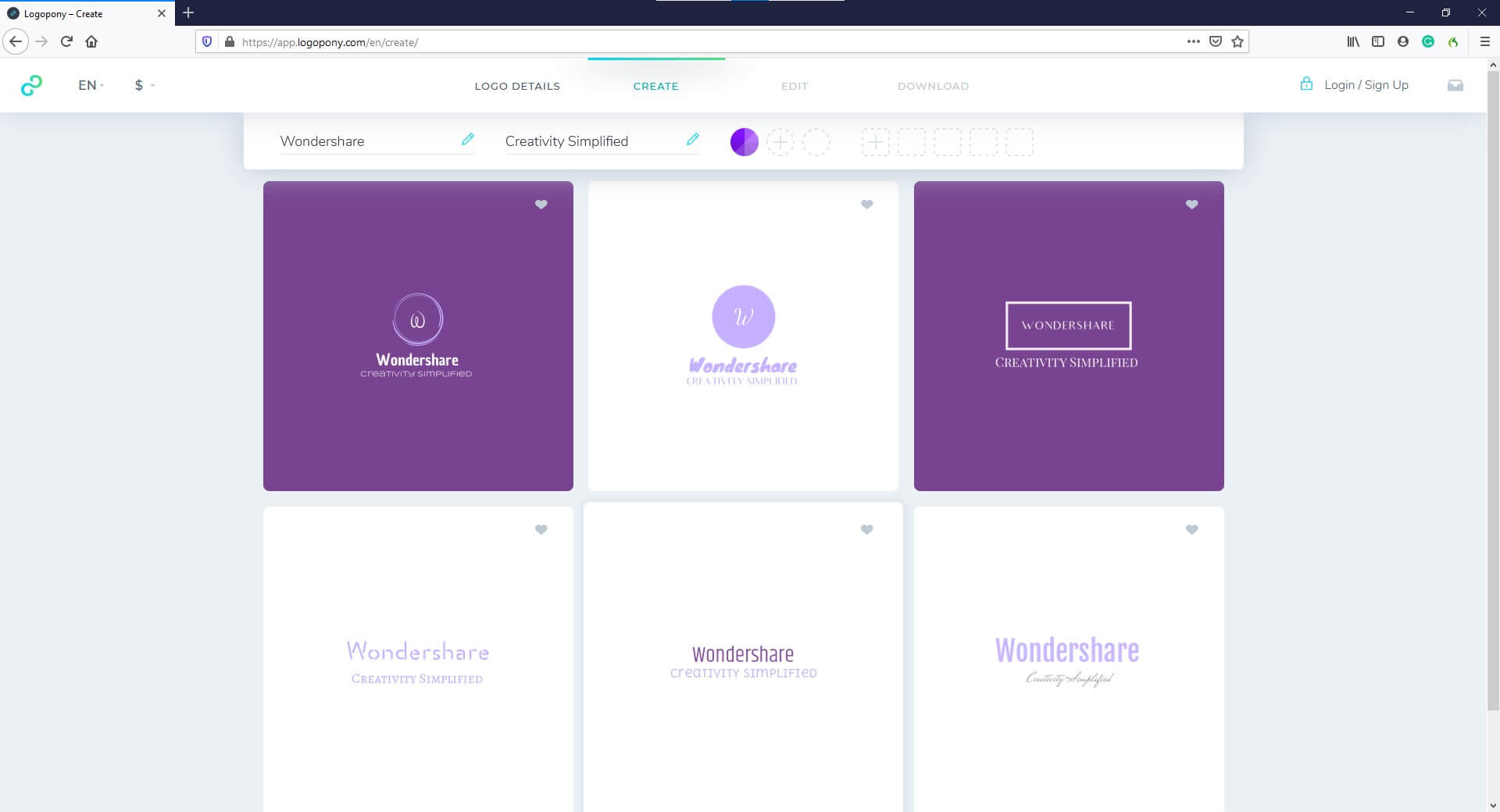The width and height of the screenshot is (1500, 812).
Task: Click the empty dashed circle color slot
Action: [x=816, y=142]
